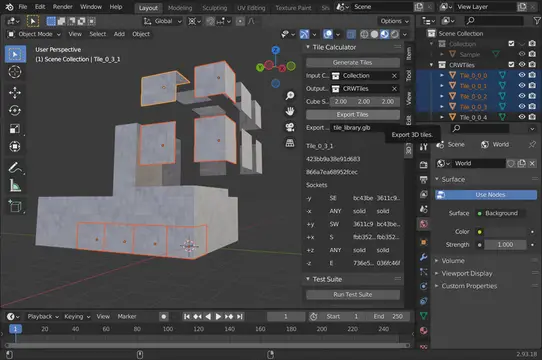Switch to solid viewport shading
Image resolution: width=542 pixels, height=360 pixels.
374,34
